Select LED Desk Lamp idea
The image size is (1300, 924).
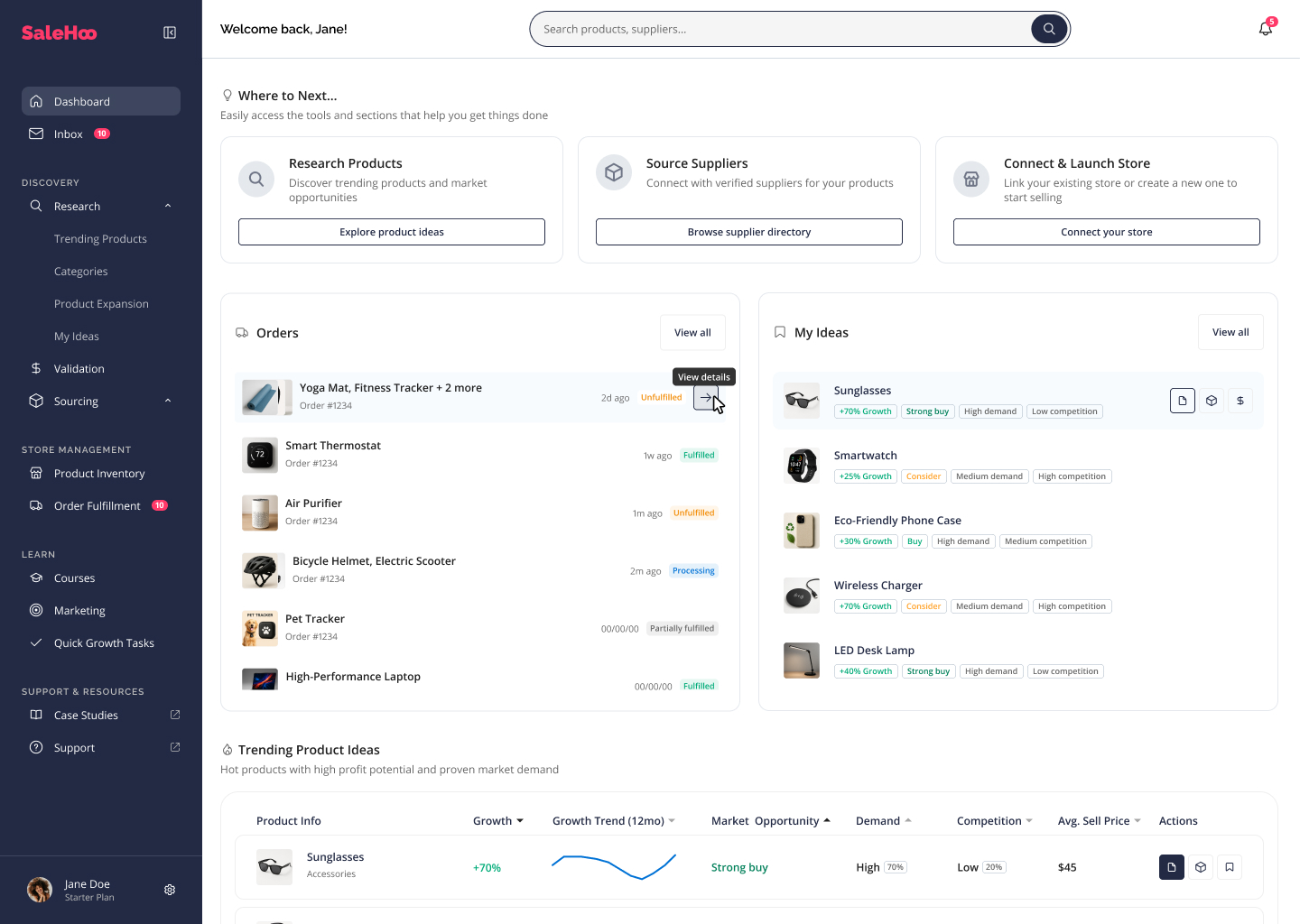tap(1018, 661)
